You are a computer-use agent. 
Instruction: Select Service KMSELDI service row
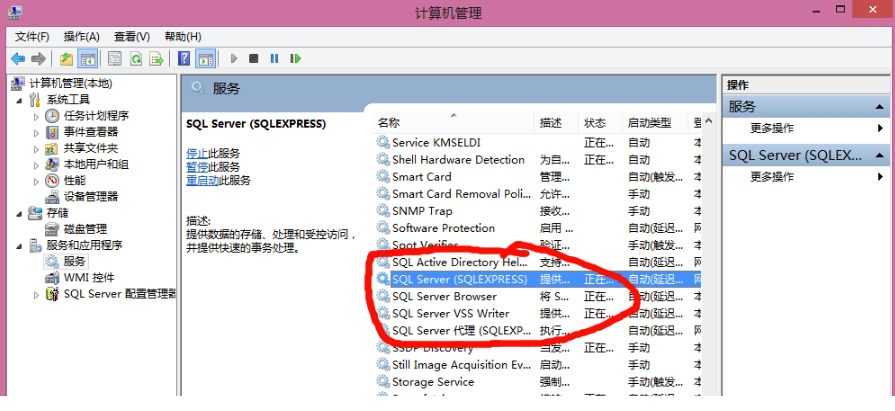538,143
